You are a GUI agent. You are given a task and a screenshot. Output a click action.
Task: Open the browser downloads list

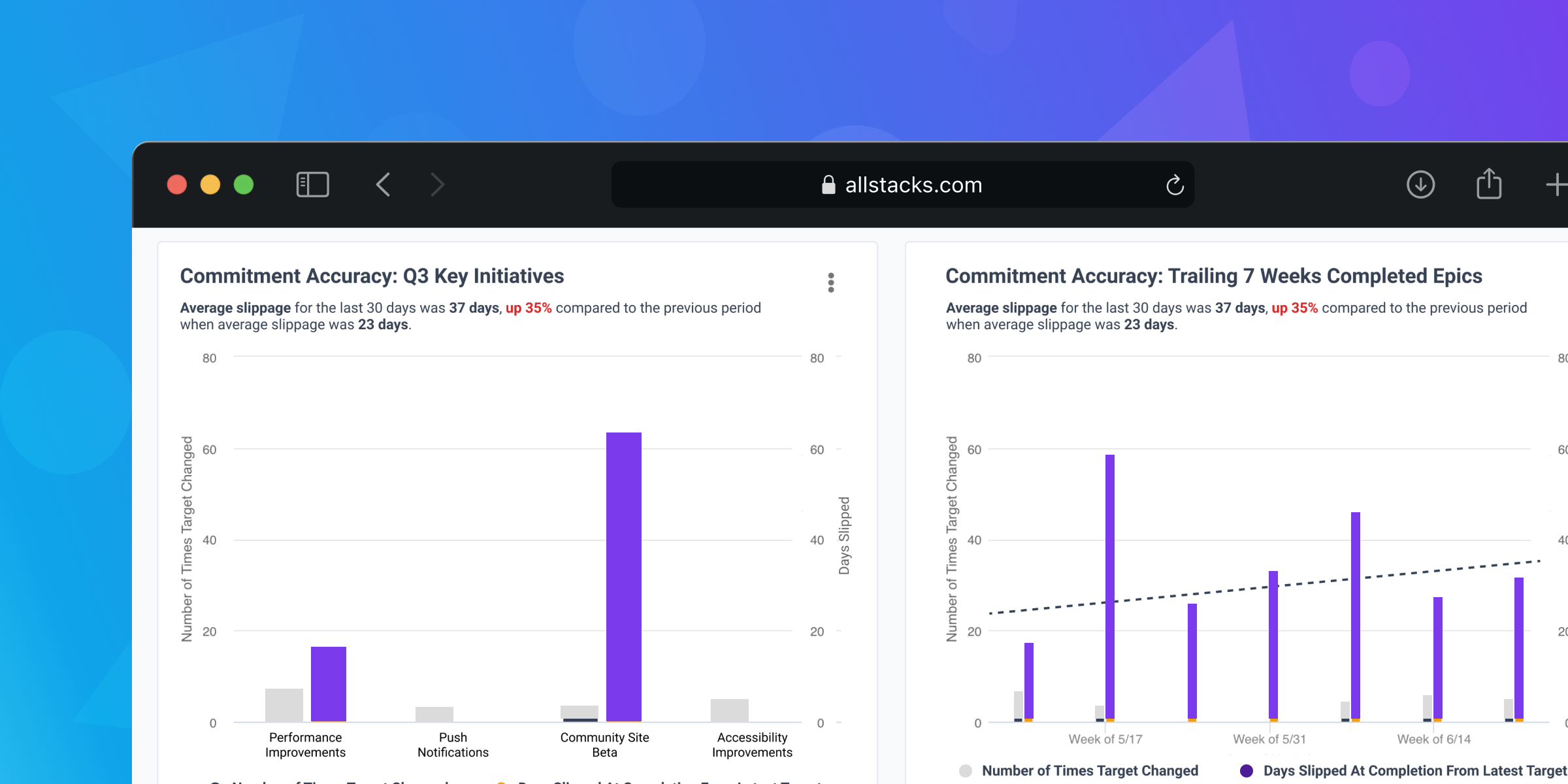1420,185
